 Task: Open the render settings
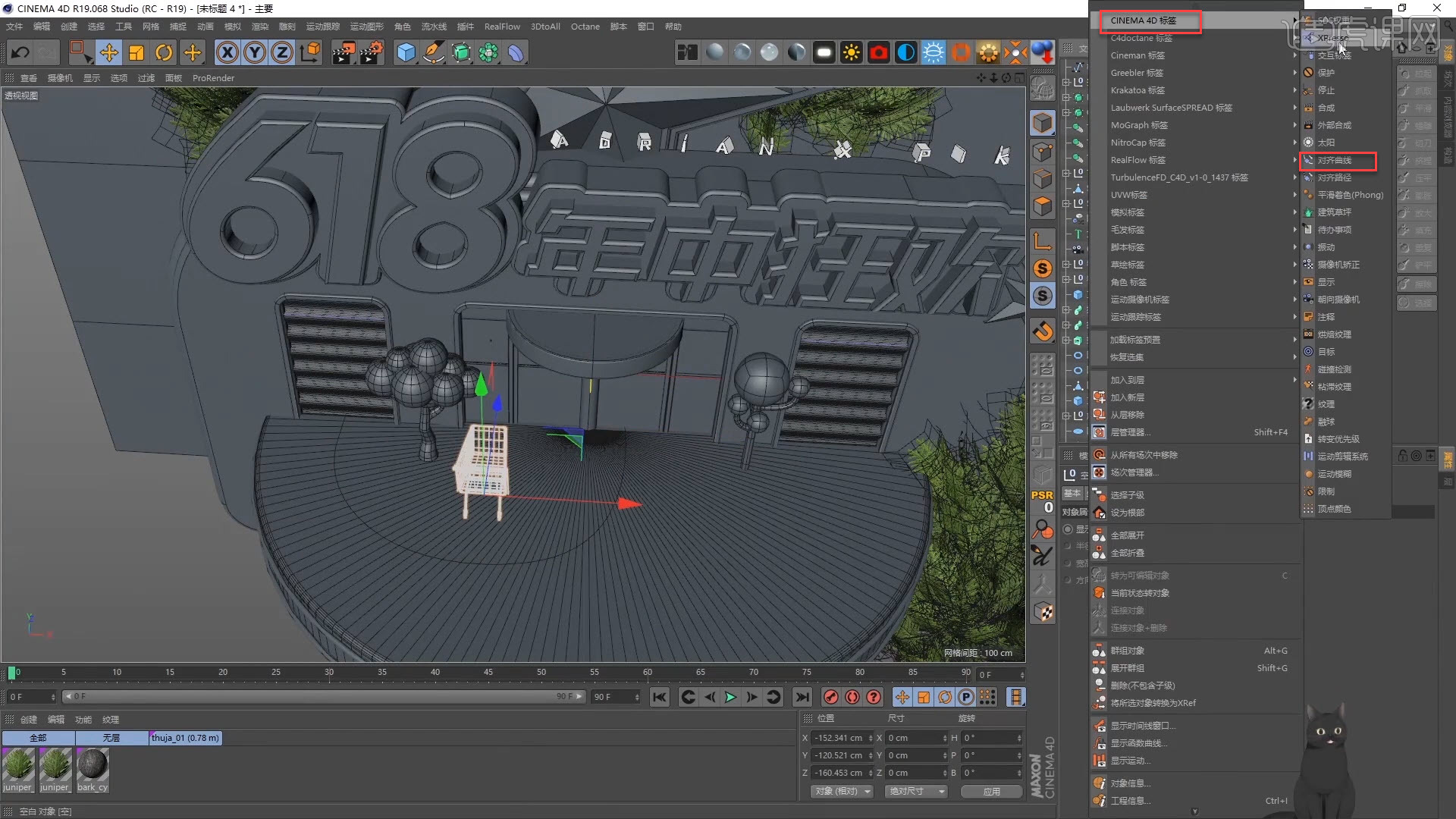pos(373,52)
